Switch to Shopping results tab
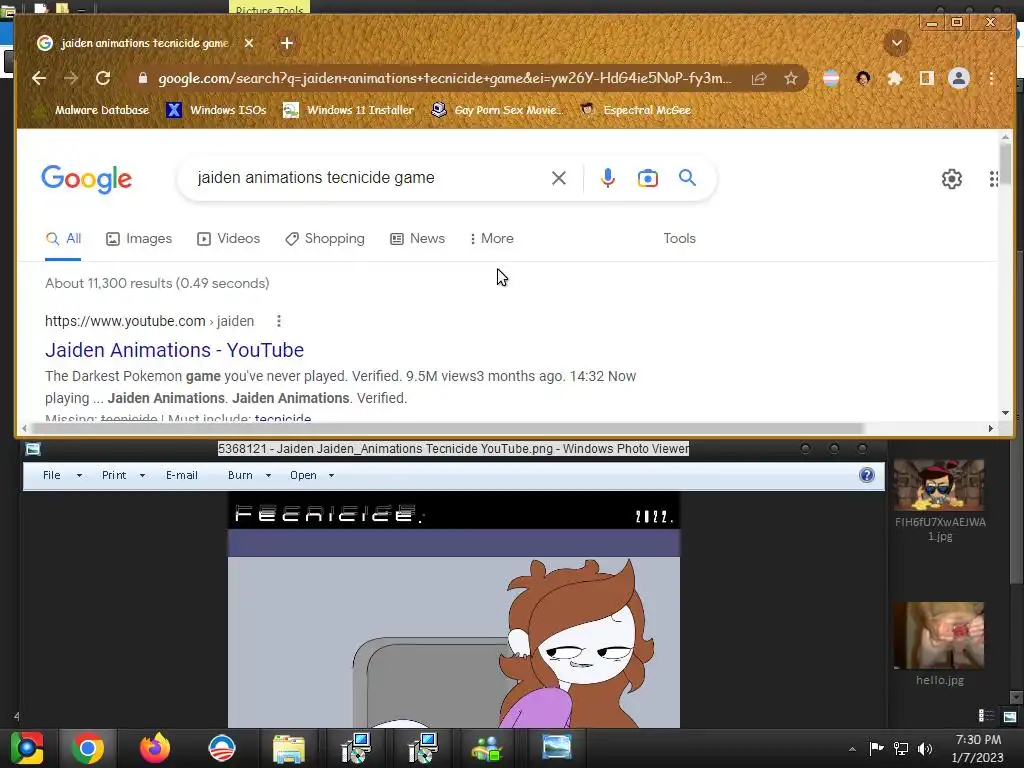This screenshot has width=1024, height=768. pyautogui.click(x=325, y=239)
